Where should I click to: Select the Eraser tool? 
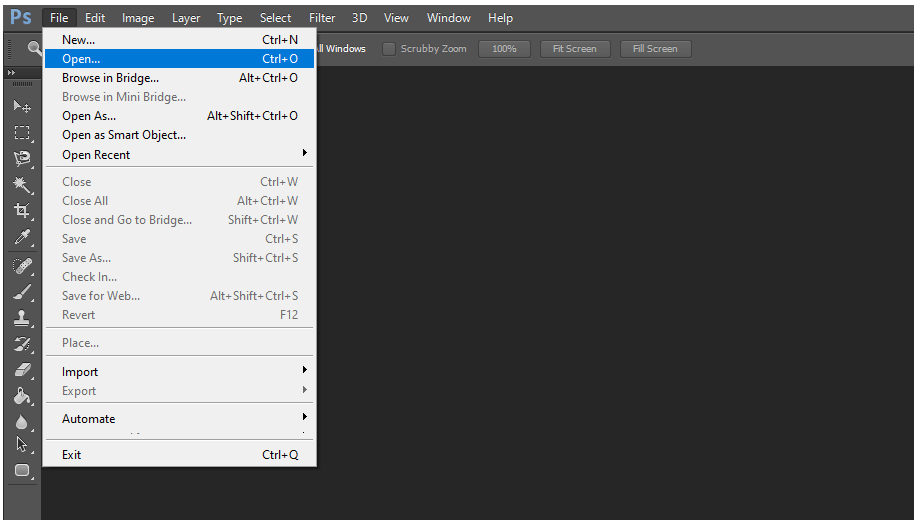point(22,369)
